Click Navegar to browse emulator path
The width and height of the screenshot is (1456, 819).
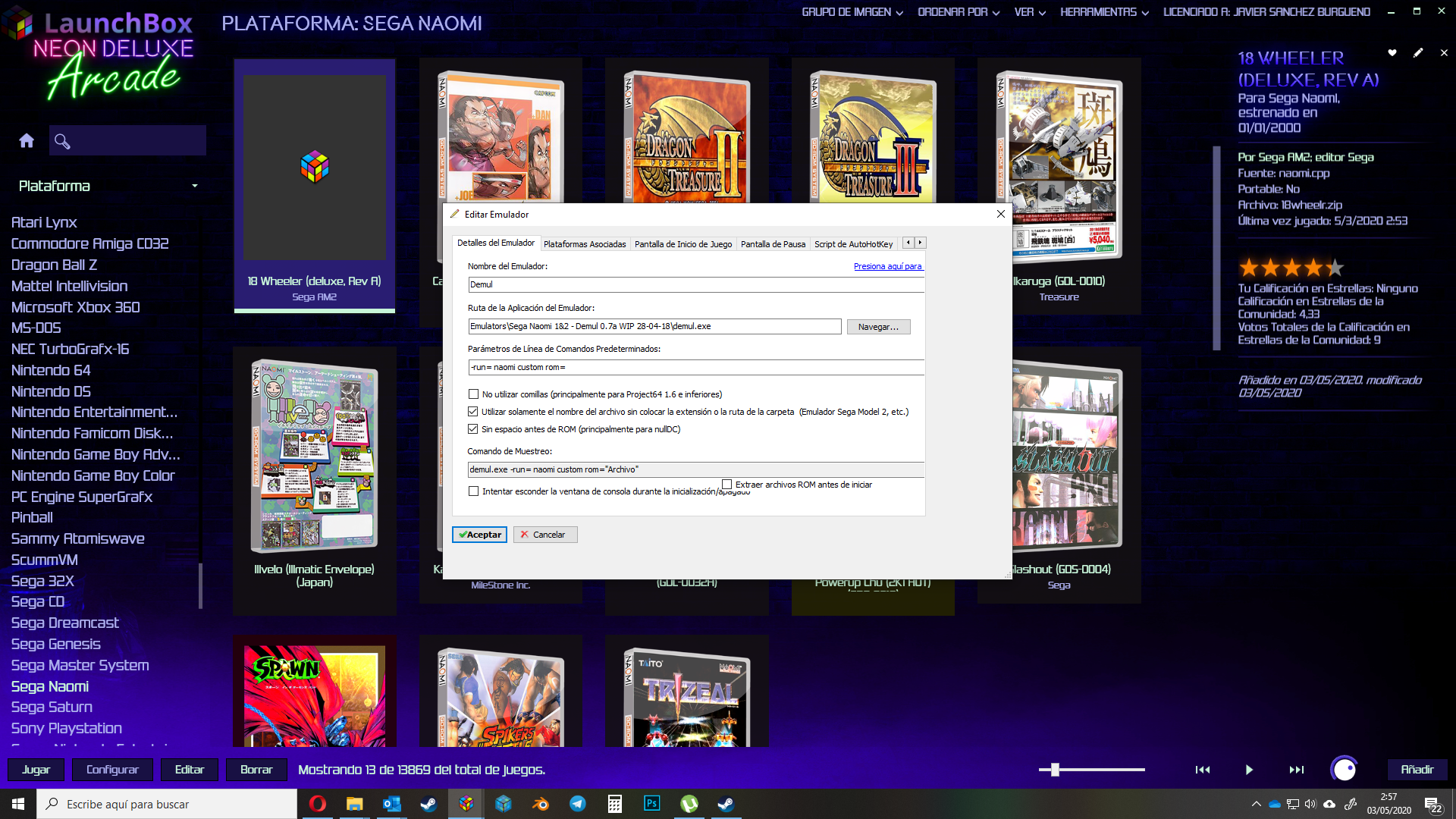(x=878, y=327)
